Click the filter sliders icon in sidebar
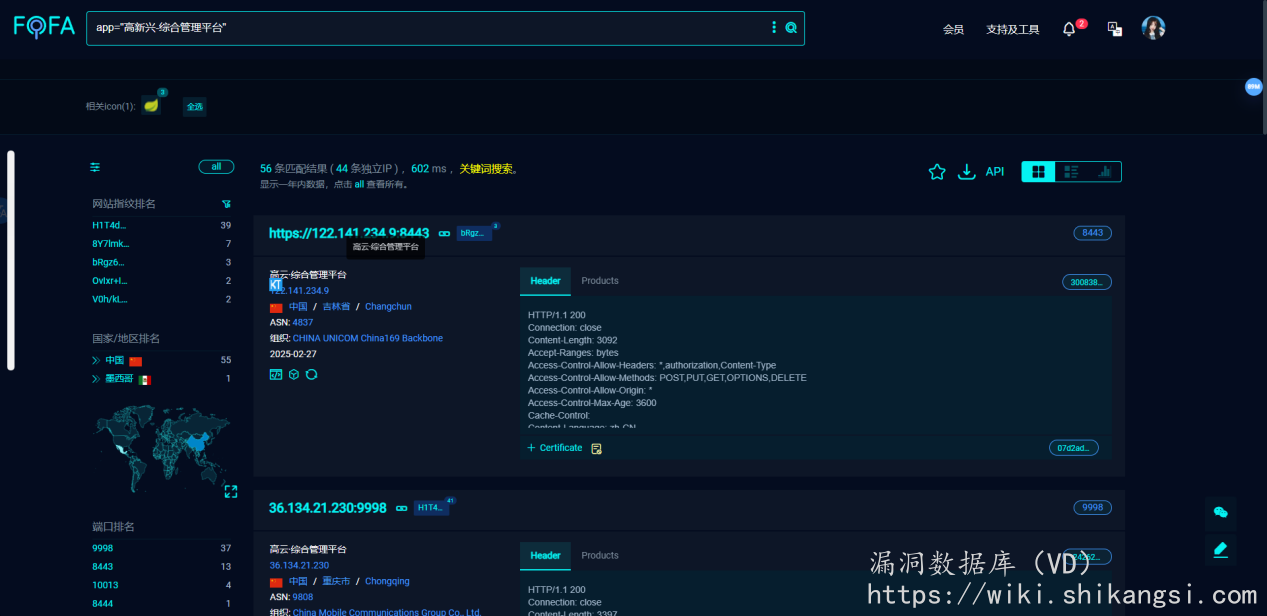 click(95, 167)
